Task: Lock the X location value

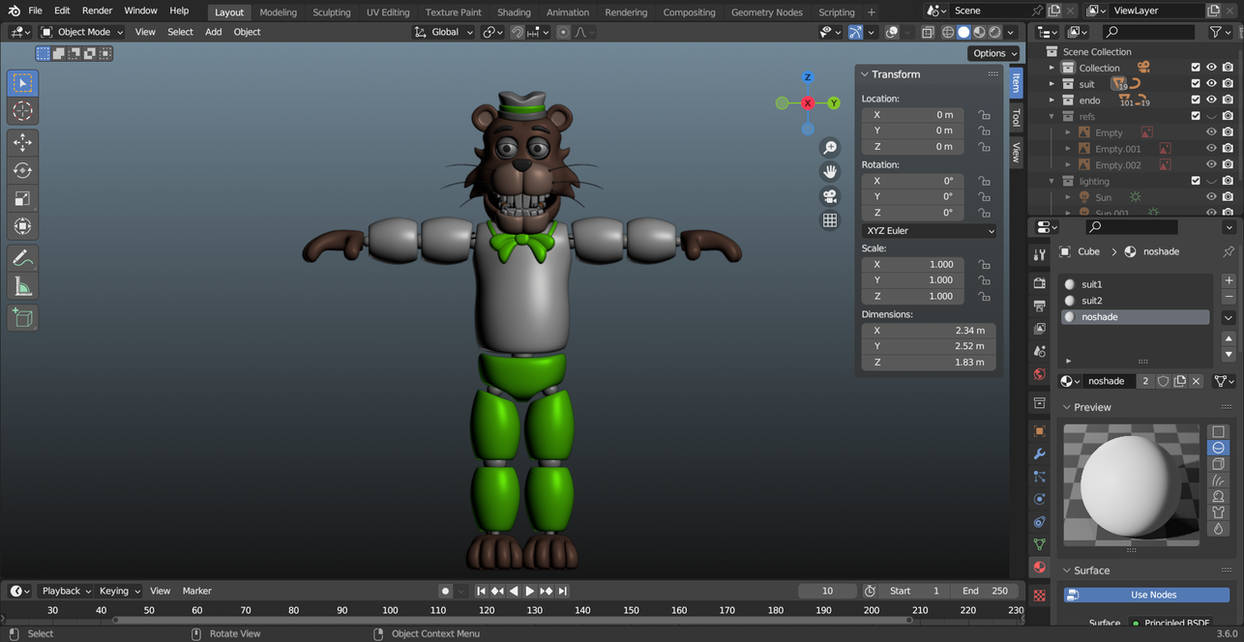Action: click(984, 115)
